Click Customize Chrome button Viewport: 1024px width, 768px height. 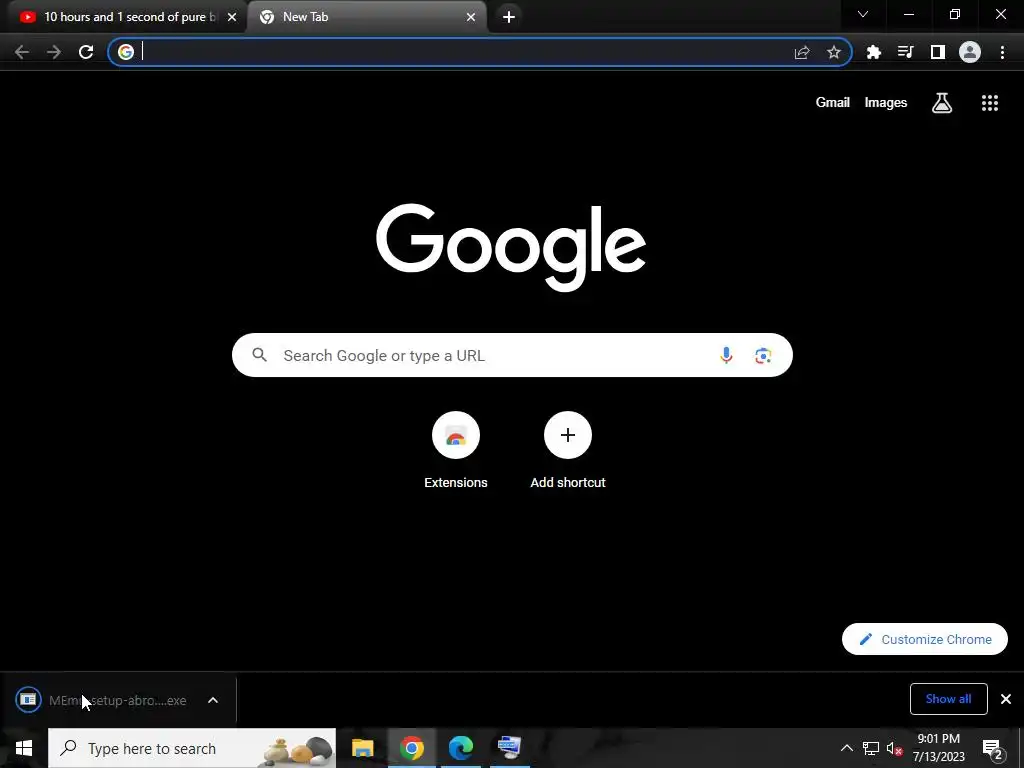(x=925, y=639)
